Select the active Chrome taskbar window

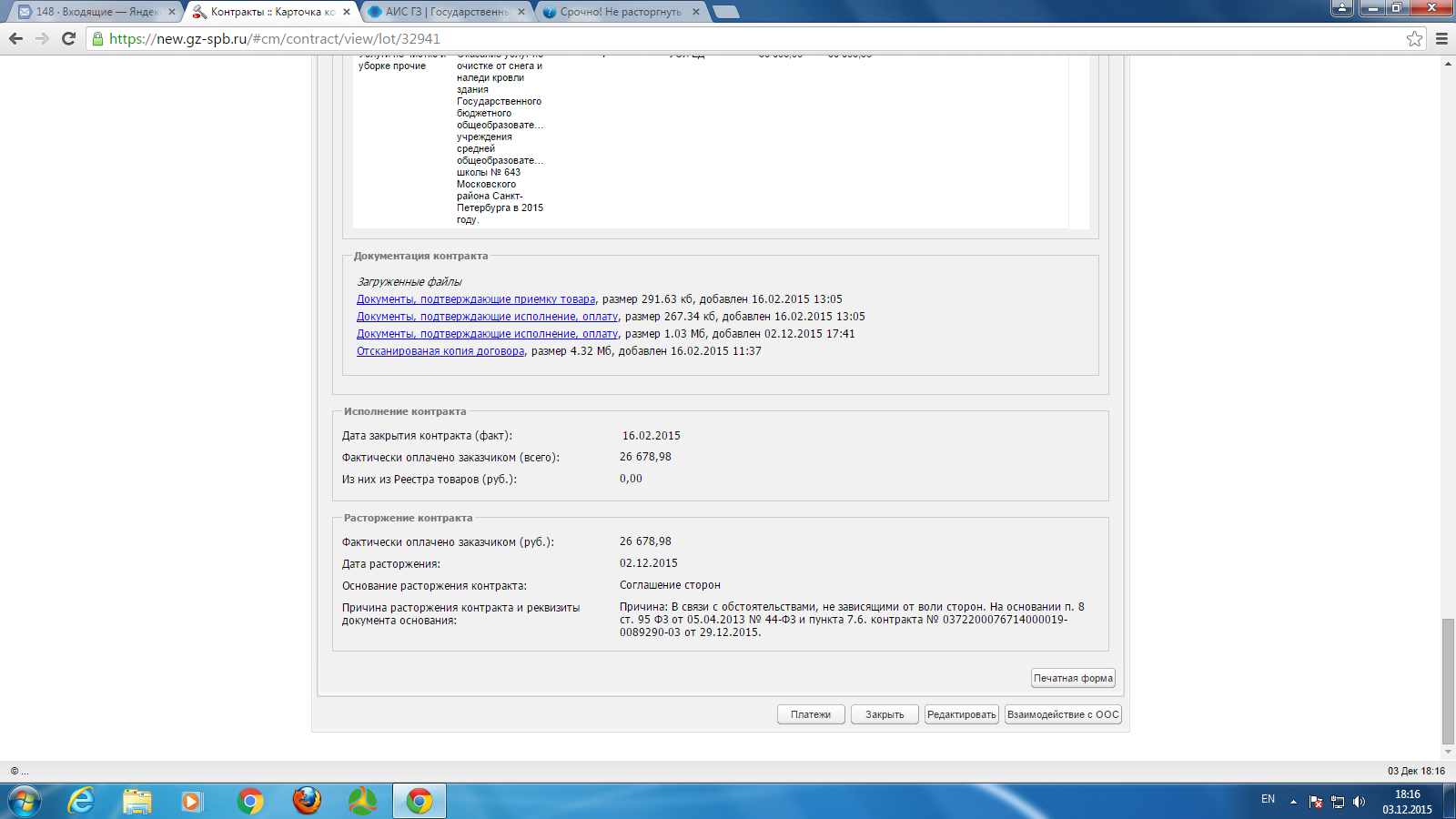(x=420, y=801)
